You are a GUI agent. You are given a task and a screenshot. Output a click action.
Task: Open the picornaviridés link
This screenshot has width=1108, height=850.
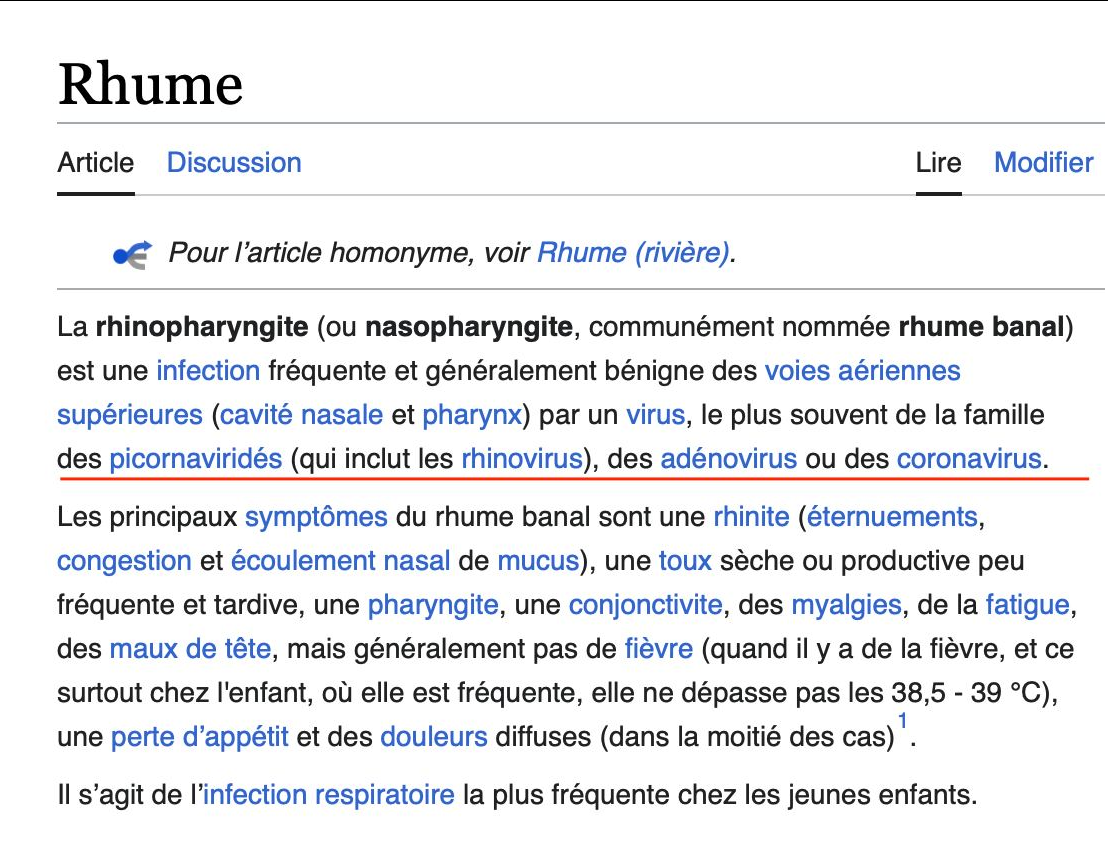point(195,459)
